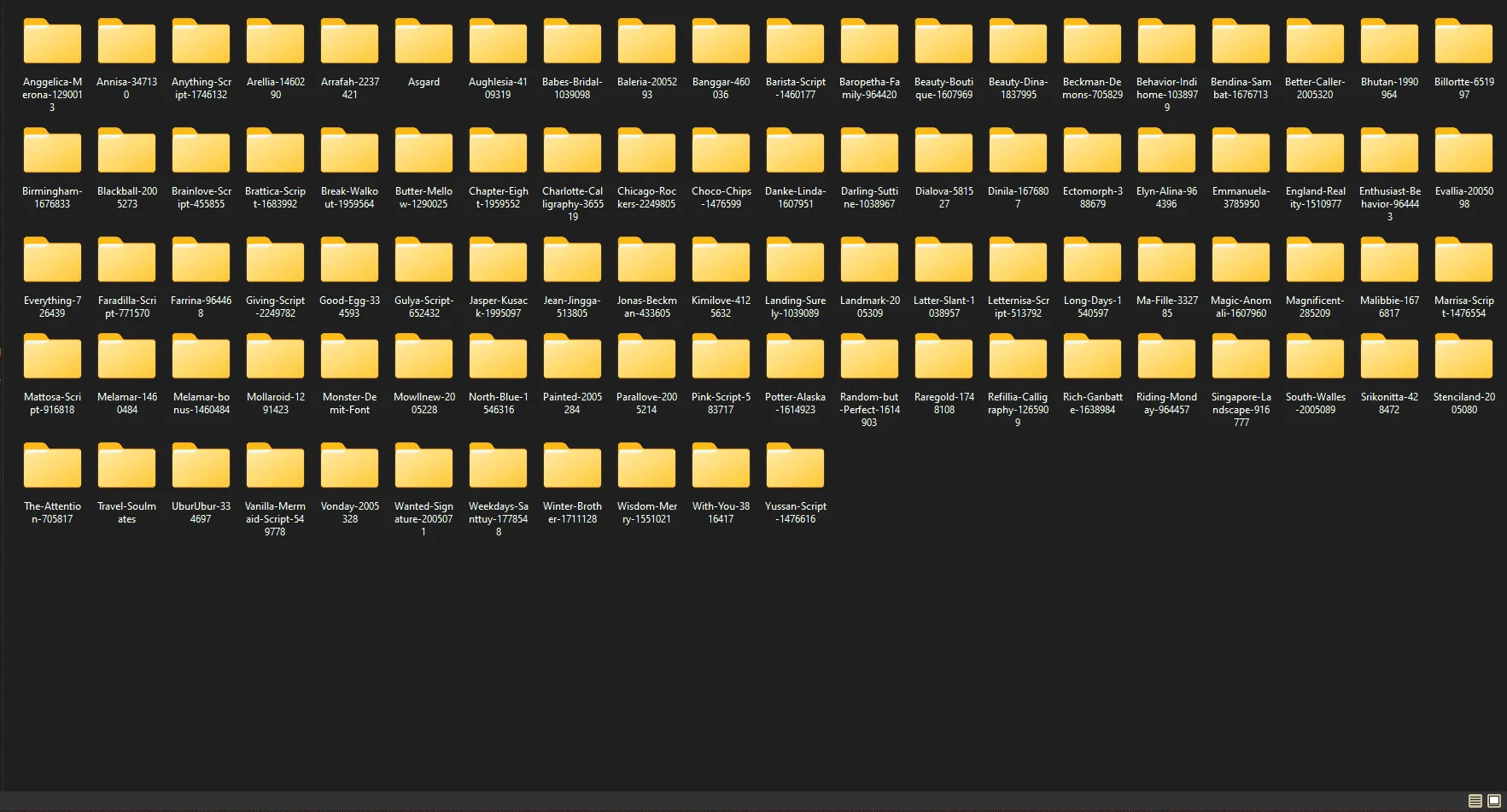Click the Malibbie-1676817 folder name
The height and width of the screenshot is (812, 1507).
coord(1389,307)
